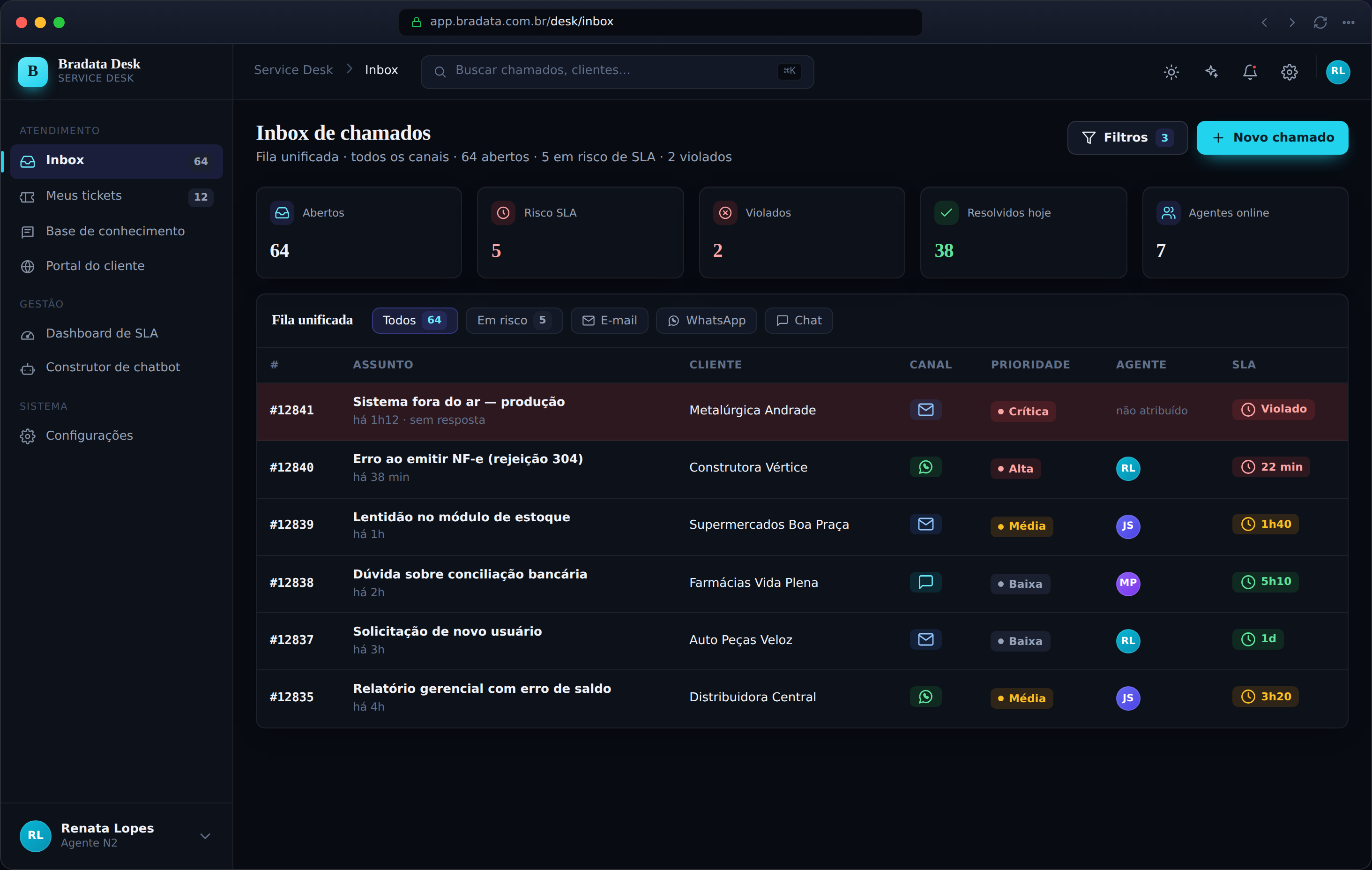1372x870 pixels.
Task: Click the 1d SLA badge
Action: pyautogui.click(x=1258, y=638)
